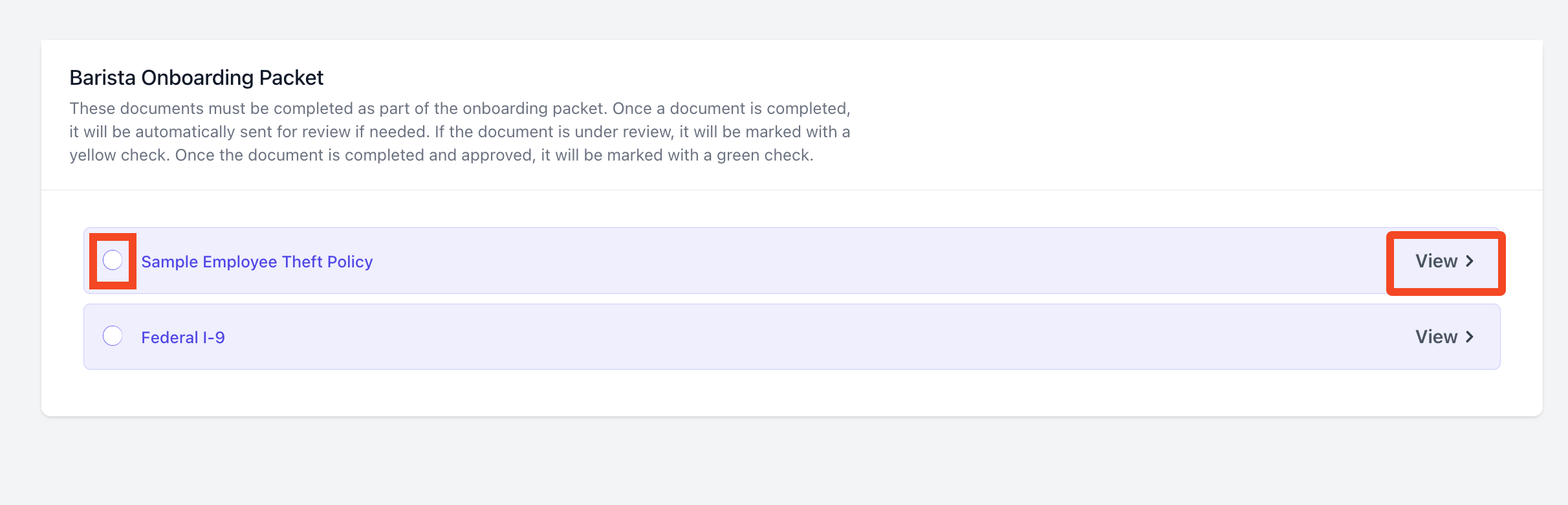Click the text 'green check' in the description

tap(764, 155)
